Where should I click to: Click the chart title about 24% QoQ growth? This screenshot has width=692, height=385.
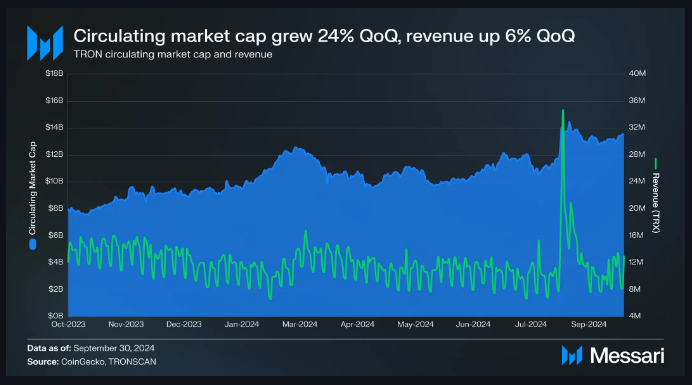(324, 36)
